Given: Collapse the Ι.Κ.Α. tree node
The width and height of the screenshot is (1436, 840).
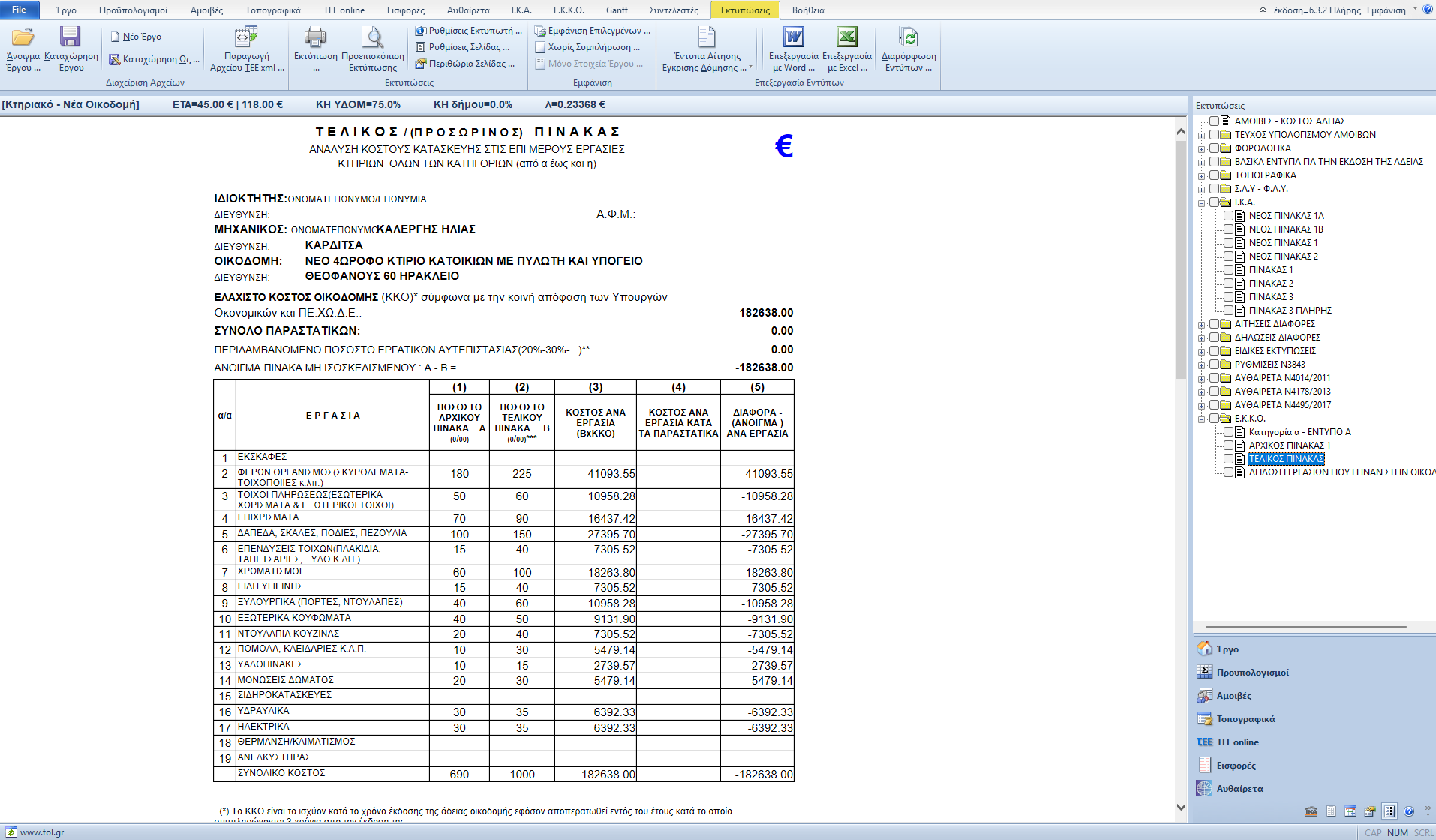Looking at the screenshot, I should pyautogui.click(x=1201, y=203).
